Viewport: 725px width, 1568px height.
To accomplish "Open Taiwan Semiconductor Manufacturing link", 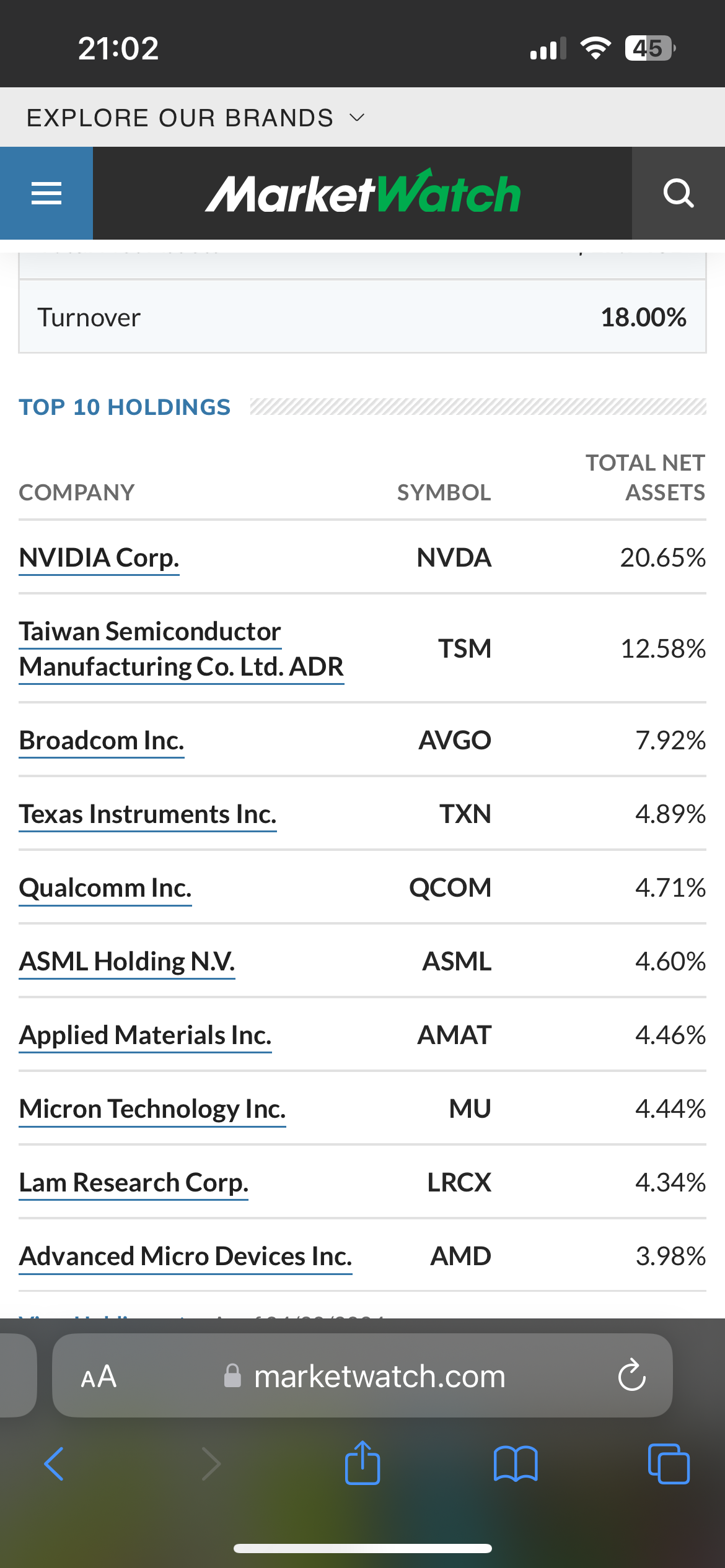I will tap(181, 649).
